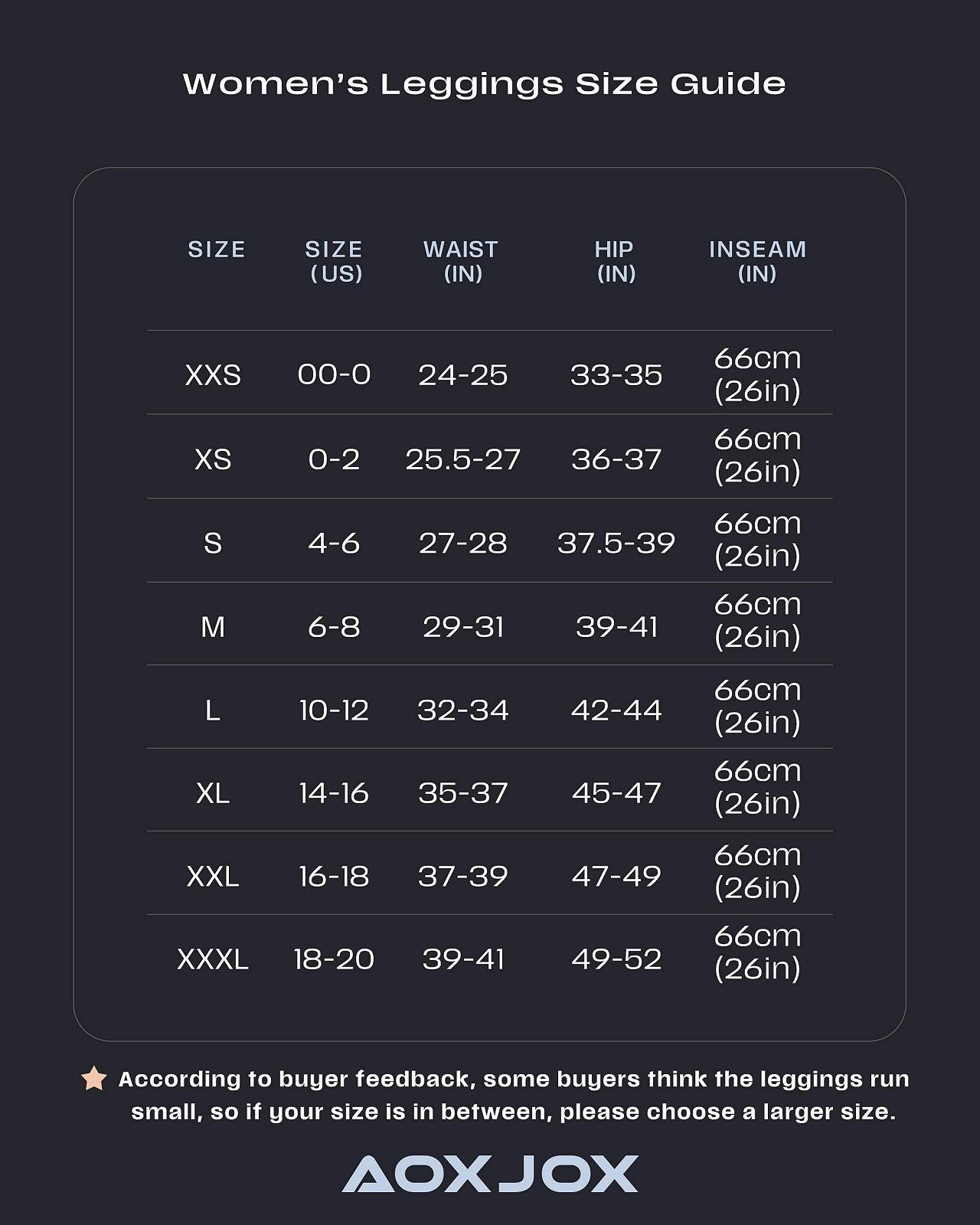
Task: Select the INSEAM (IN) column header
Action: click(757, 261)
